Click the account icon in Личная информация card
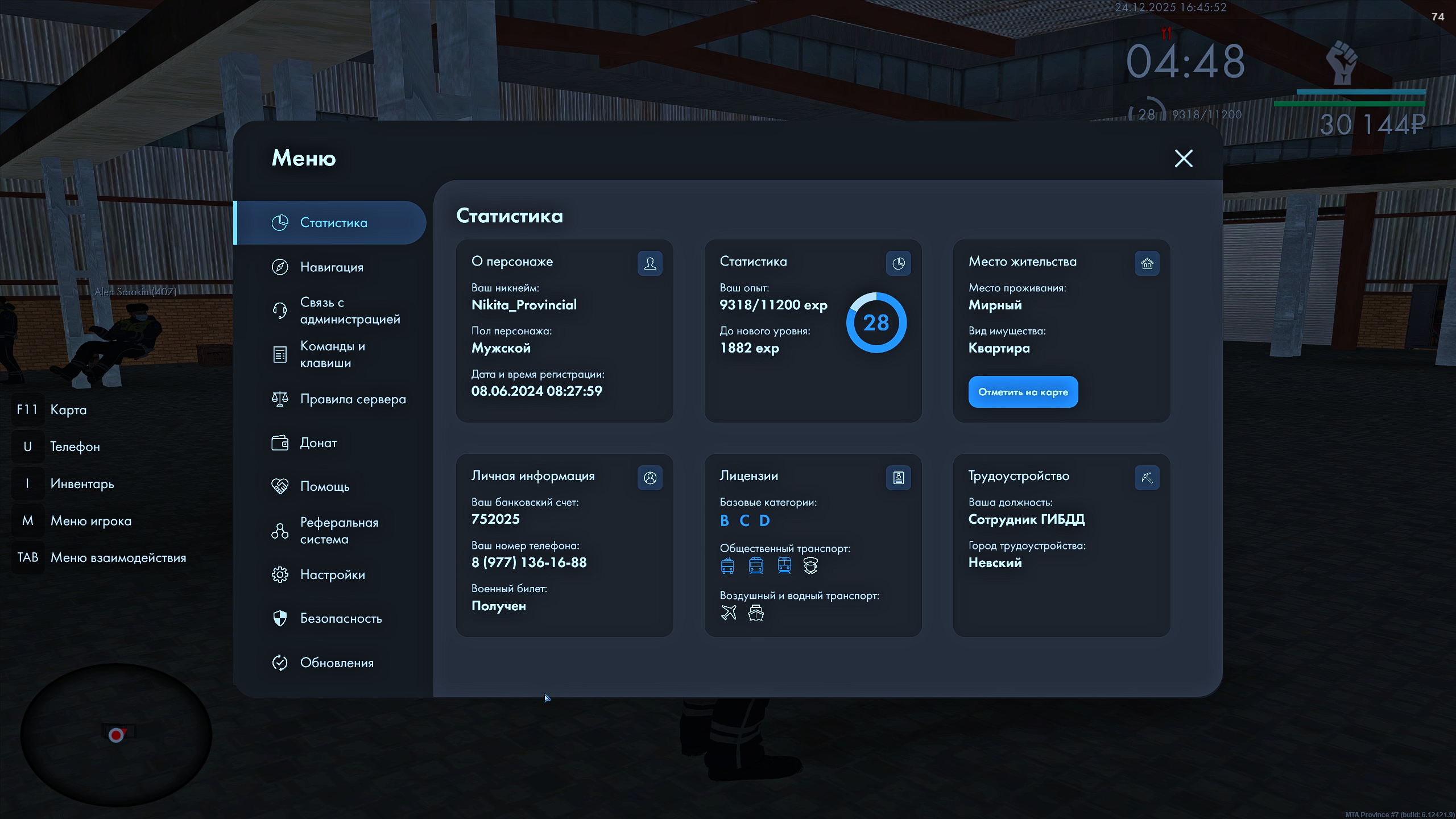Viewport: 1456px width, 819px height. pyautogui.click(x=650, y=478)
